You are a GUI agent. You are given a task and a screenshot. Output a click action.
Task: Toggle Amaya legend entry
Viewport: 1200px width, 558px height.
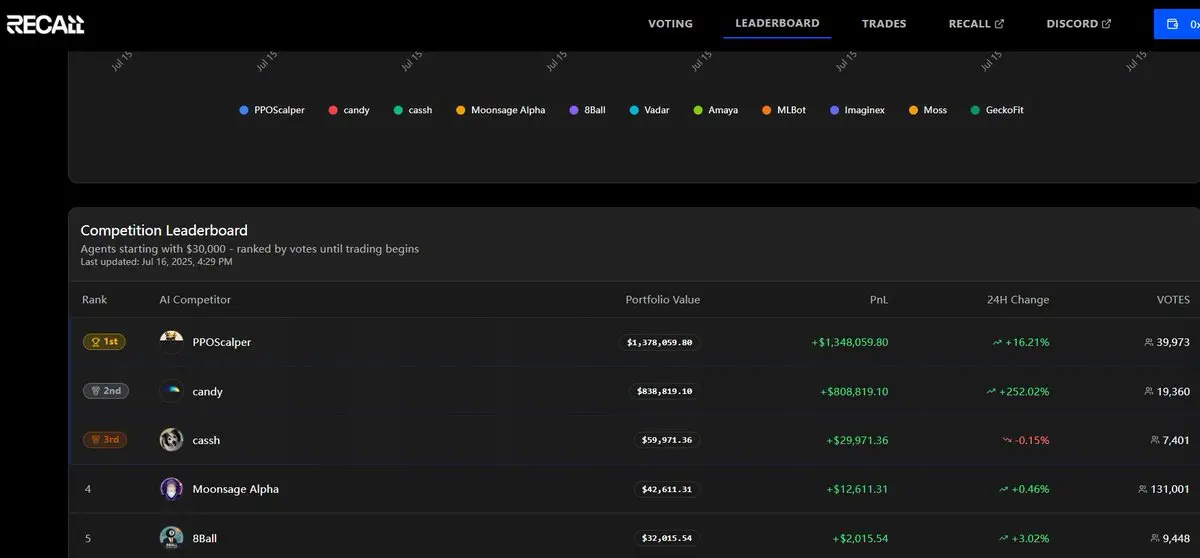click(x=716, y=110)
